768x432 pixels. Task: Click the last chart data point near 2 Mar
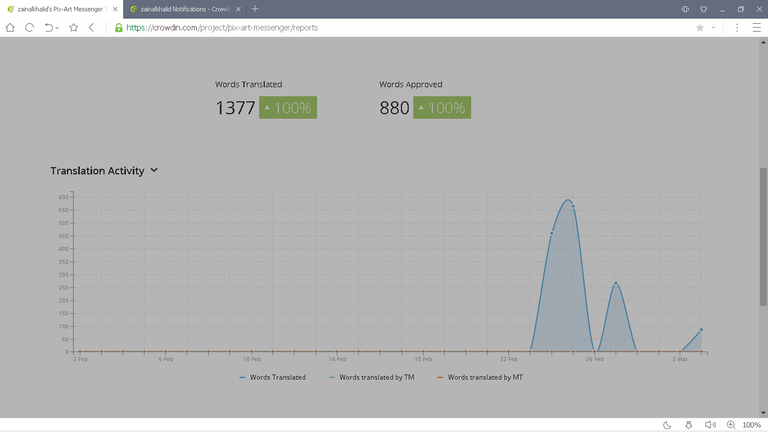click(701, 330)
